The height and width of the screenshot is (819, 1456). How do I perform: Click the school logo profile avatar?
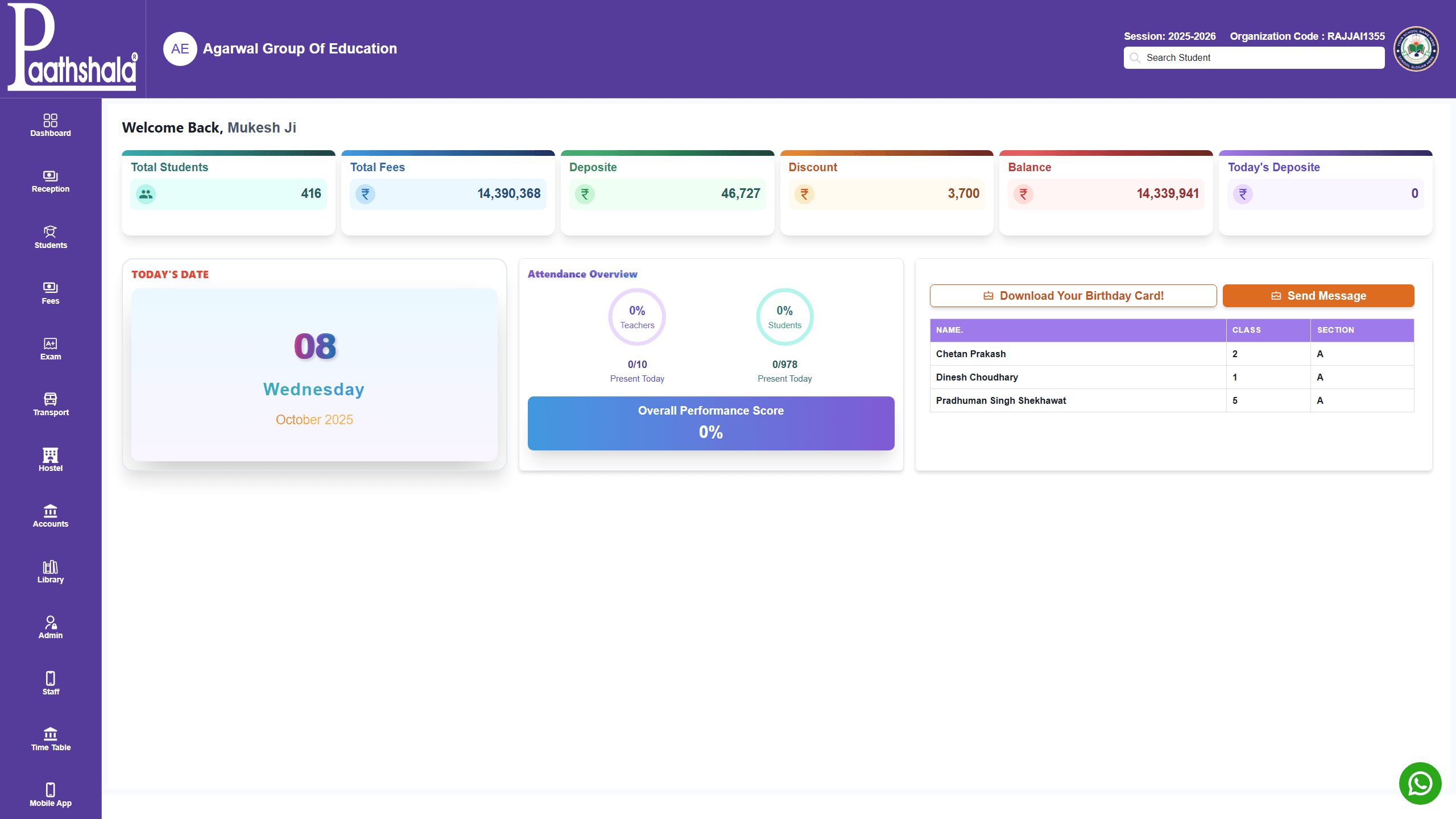click(x=1416, y=49)
